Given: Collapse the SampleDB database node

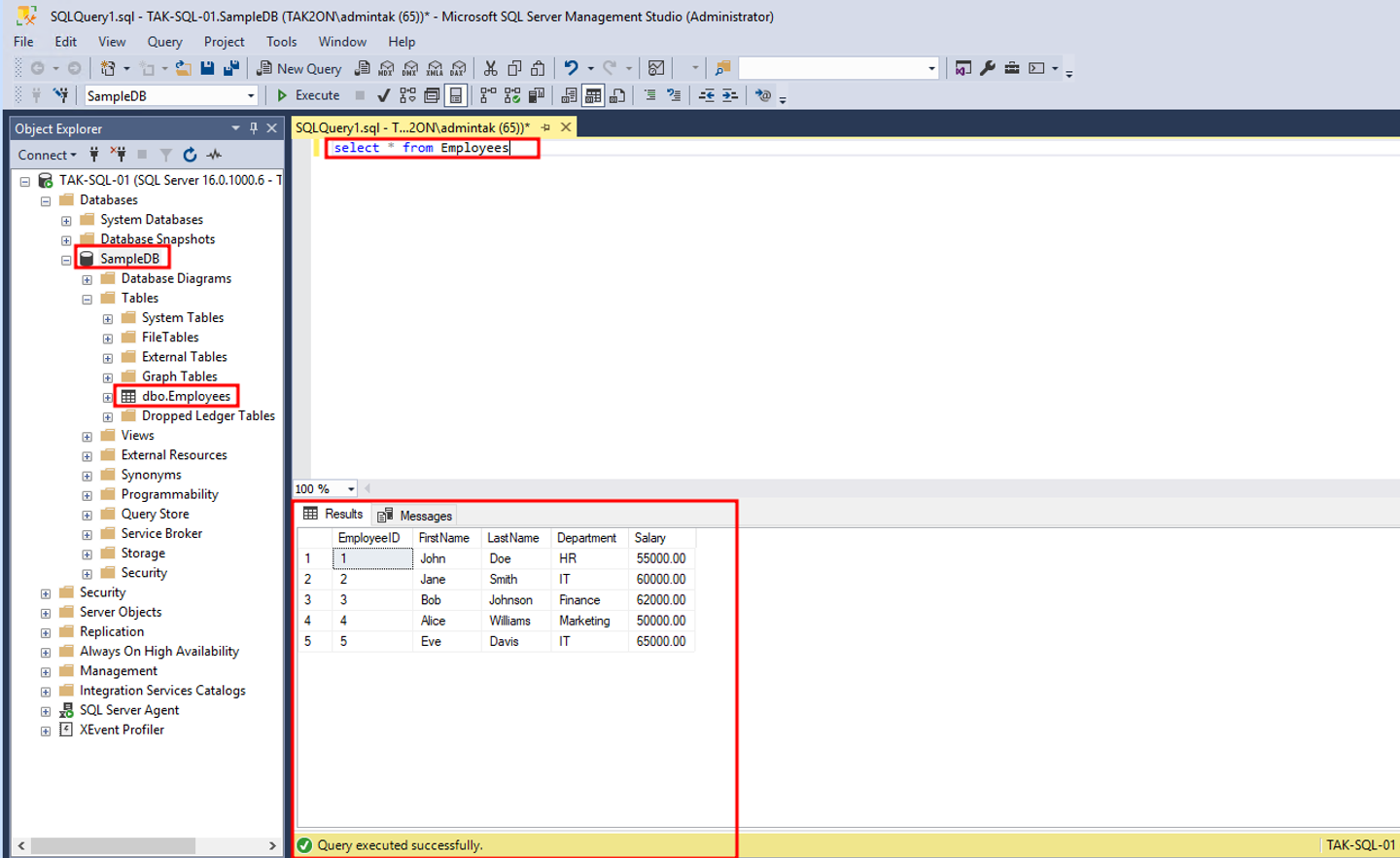Looking at the screenshot, I should [66, 260].
